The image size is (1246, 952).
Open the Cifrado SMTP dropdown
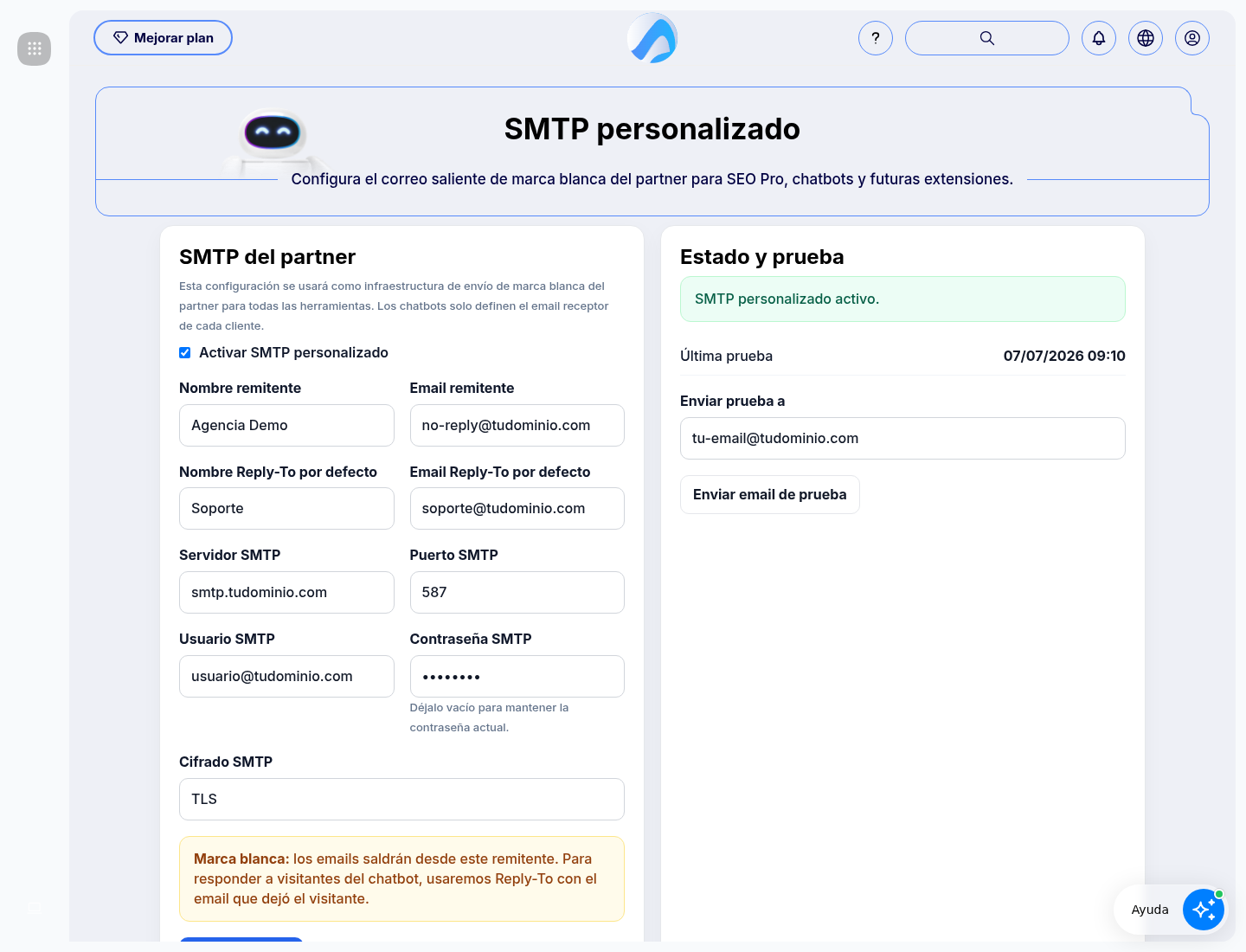[x=401, y=800]
